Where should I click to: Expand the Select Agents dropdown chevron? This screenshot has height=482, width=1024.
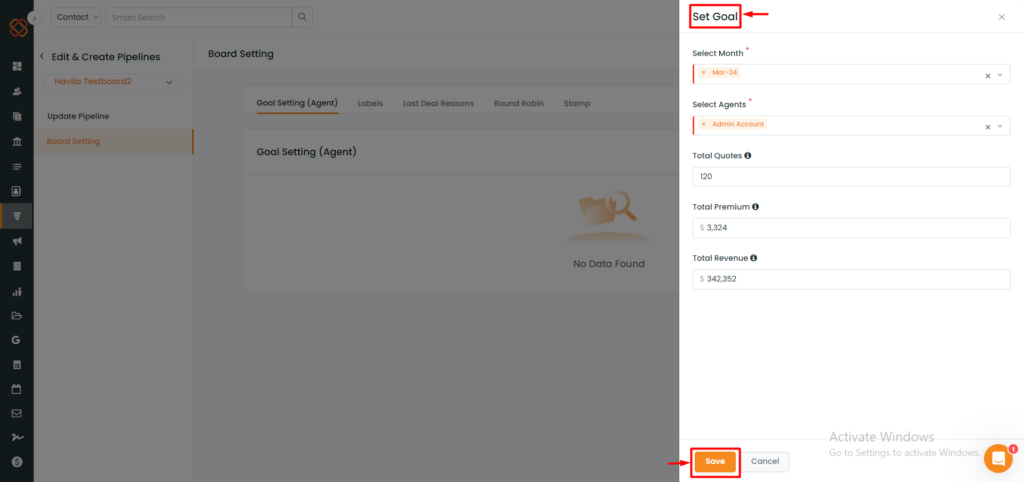(1000, 126)
